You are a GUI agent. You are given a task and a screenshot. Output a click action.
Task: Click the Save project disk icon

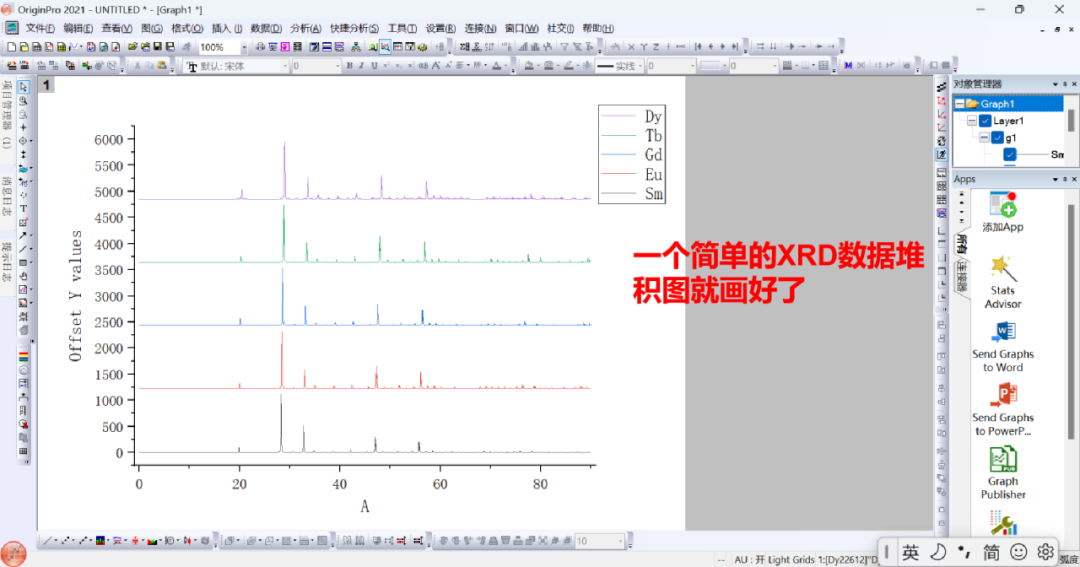(x=158, y=47)
